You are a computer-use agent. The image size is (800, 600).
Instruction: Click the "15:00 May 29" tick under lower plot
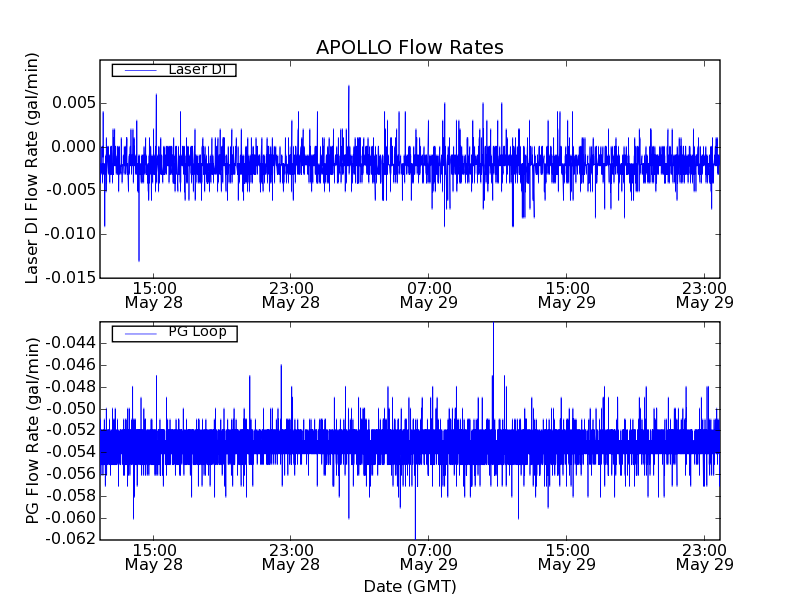[x=566, y=557]
